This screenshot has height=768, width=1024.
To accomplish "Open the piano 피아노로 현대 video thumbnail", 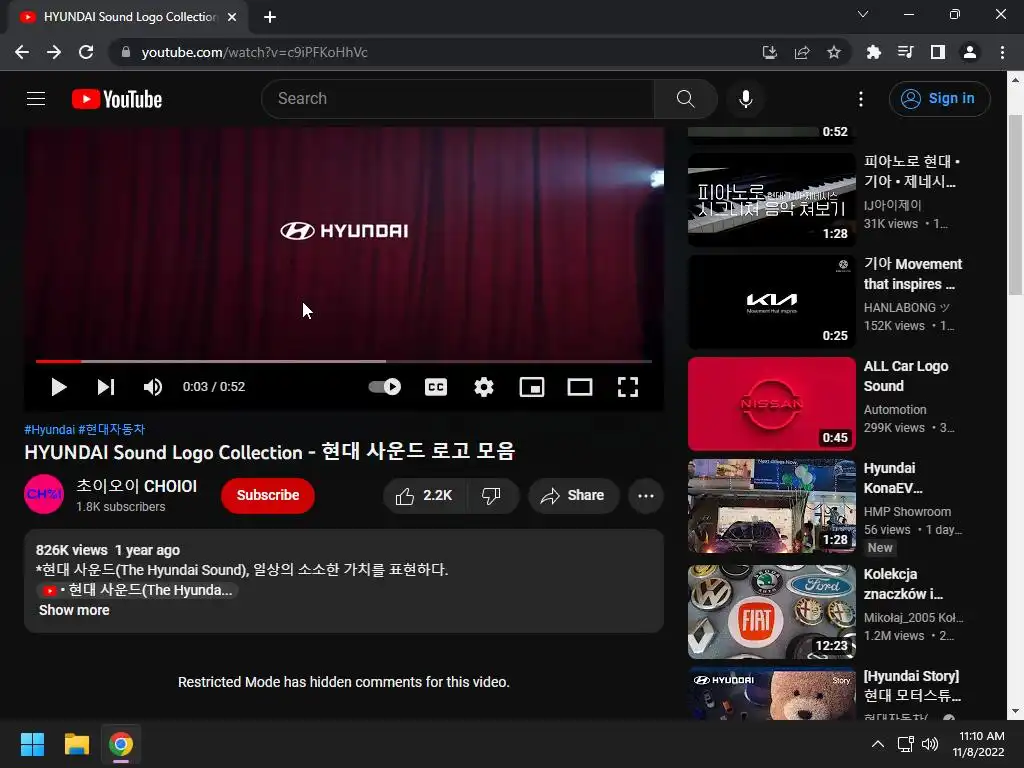I will point(771,199).
